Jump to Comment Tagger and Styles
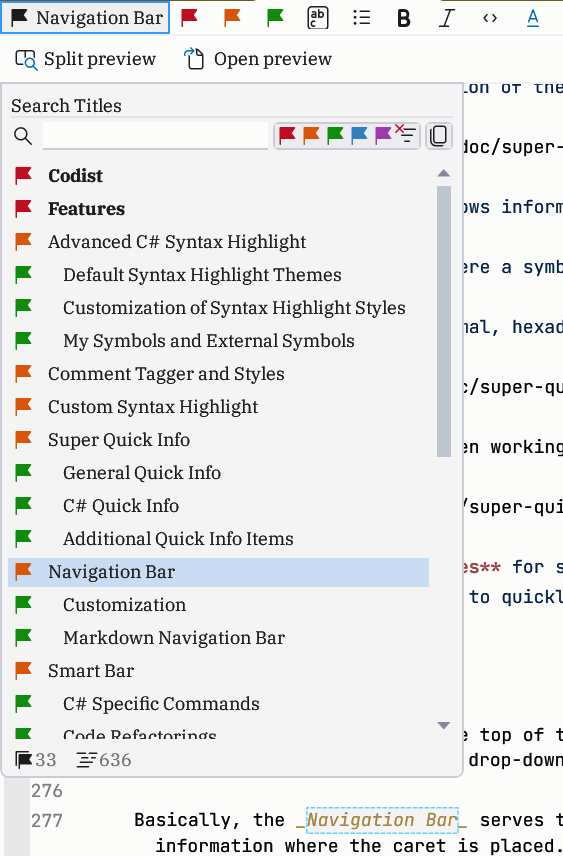The image size is (563, 856). tap(218, 374)
